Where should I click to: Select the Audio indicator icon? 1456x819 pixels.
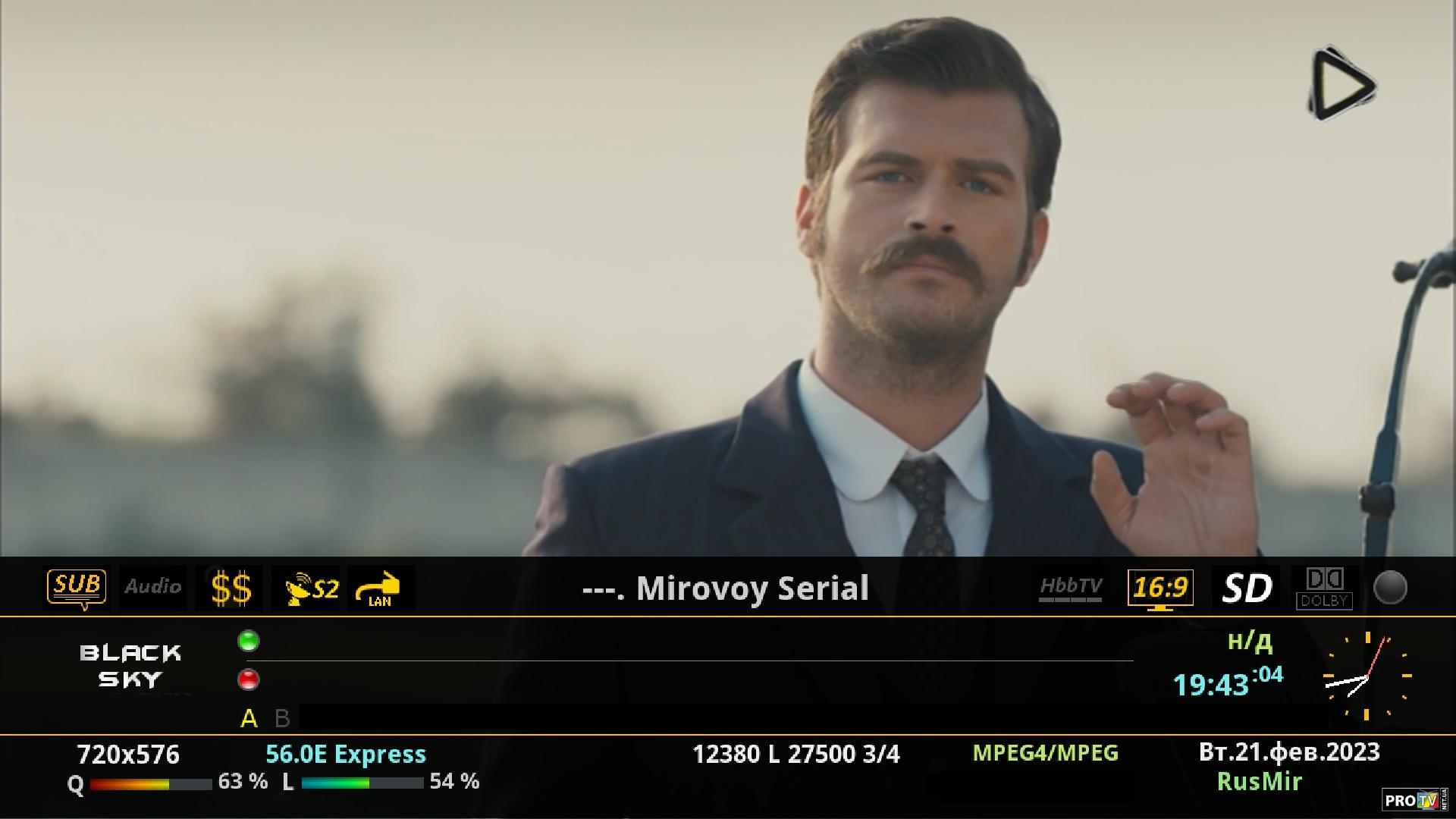click(153, 587)
